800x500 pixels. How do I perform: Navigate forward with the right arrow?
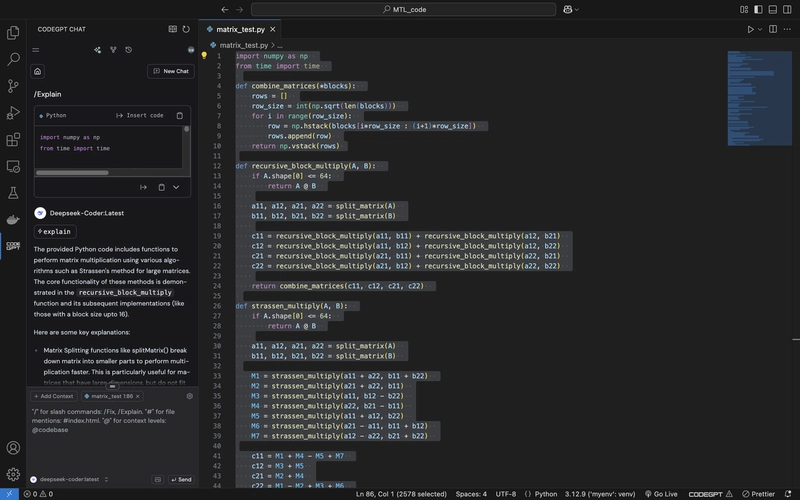[239, 9]
